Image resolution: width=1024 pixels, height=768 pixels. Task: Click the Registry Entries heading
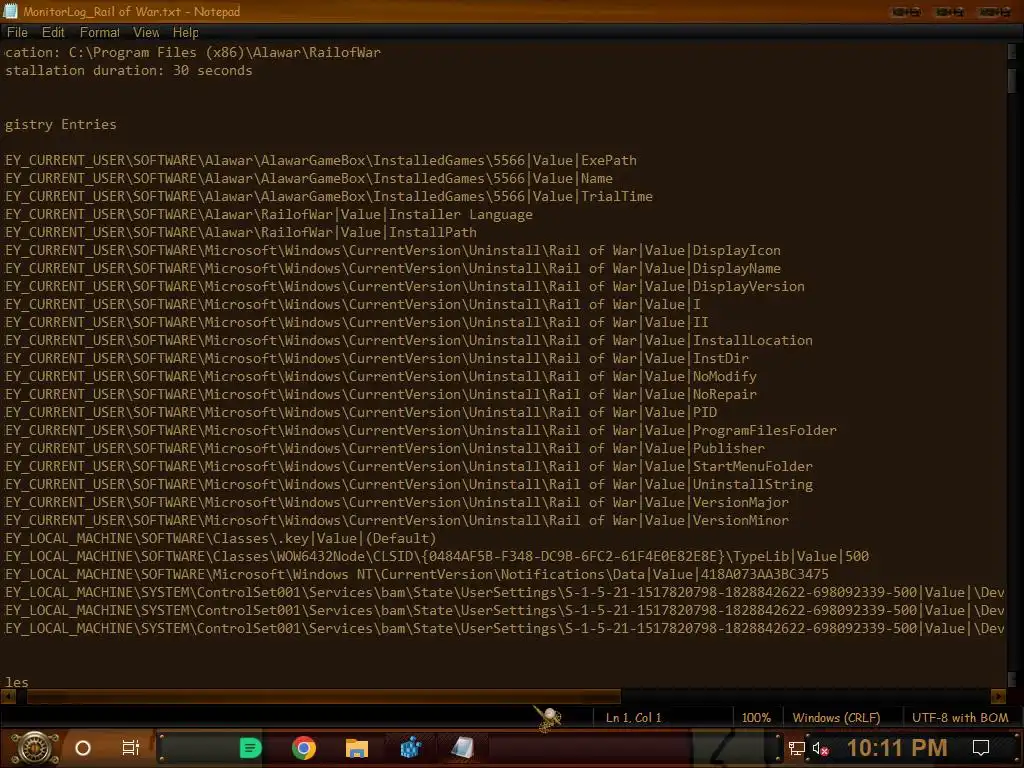[61, 125]
